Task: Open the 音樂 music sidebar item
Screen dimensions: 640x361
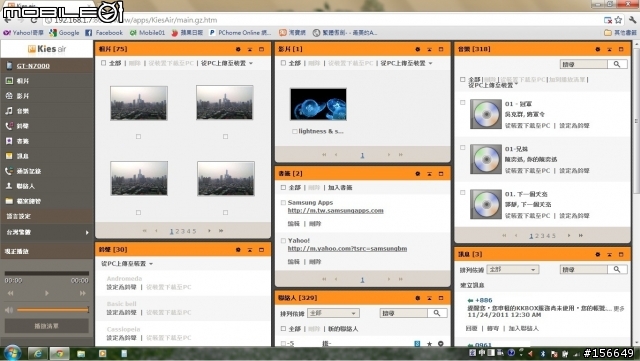Action: click(x=23, y=111)
